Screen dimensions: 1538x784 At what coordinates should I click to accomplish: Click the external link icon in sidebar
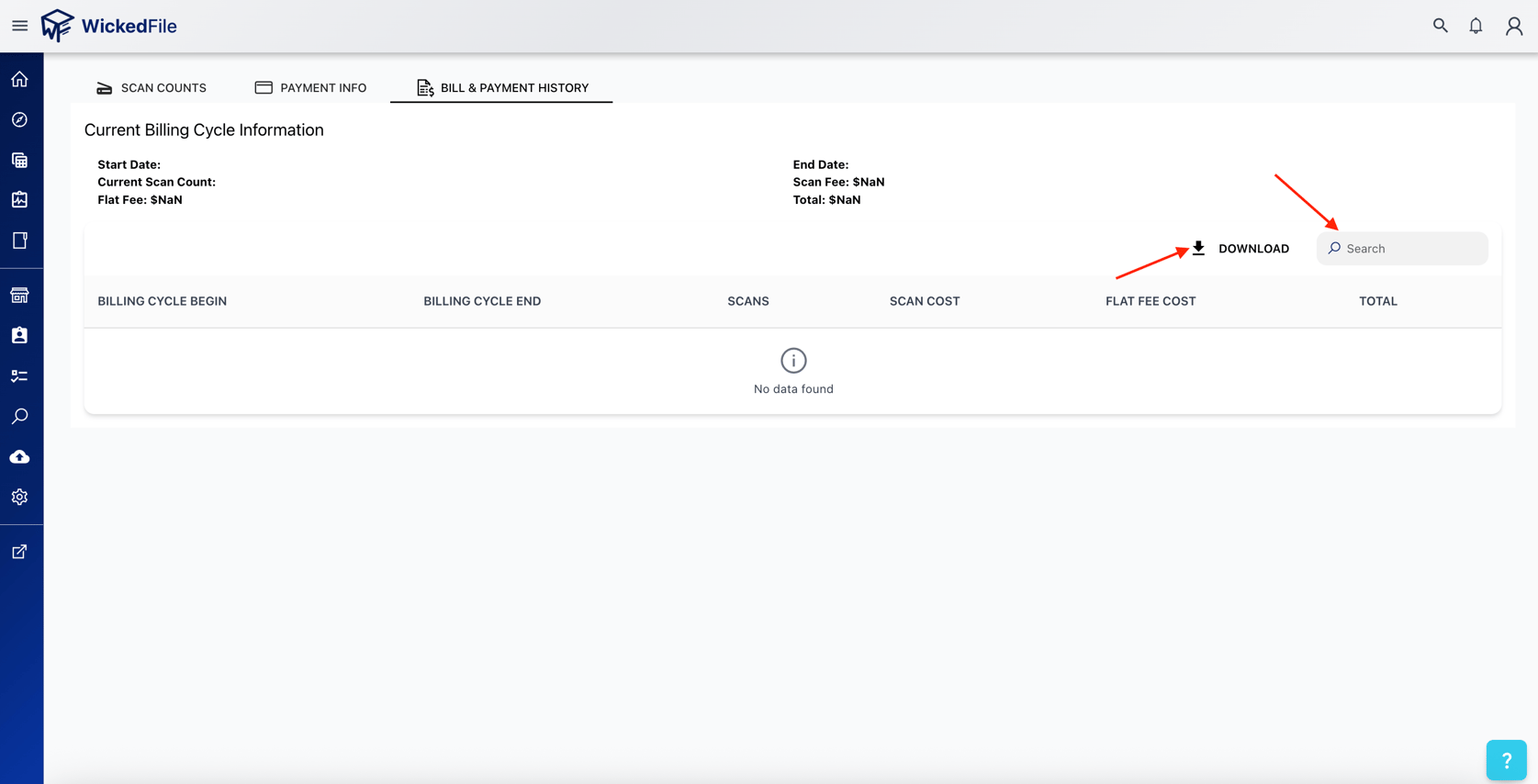pos(19,552)
